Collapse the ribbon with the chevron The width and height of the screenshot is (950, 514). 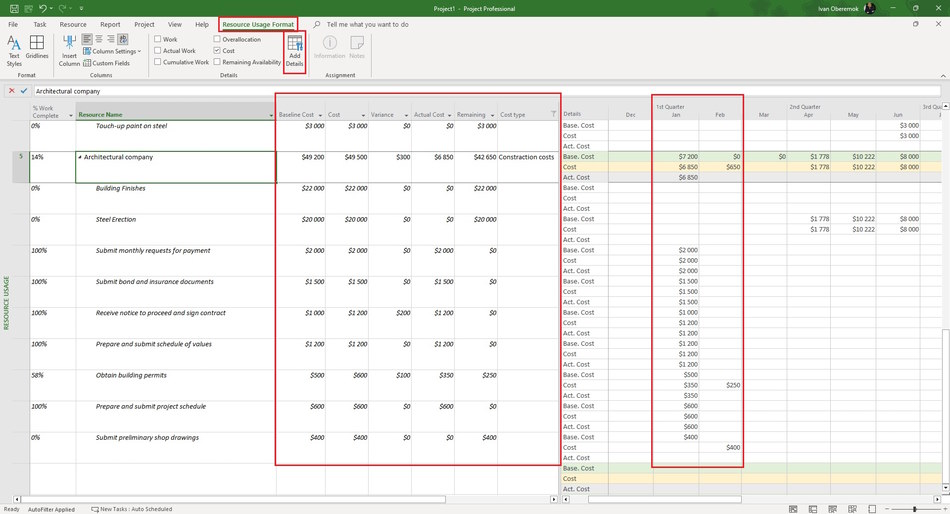(x=943, y=76)
